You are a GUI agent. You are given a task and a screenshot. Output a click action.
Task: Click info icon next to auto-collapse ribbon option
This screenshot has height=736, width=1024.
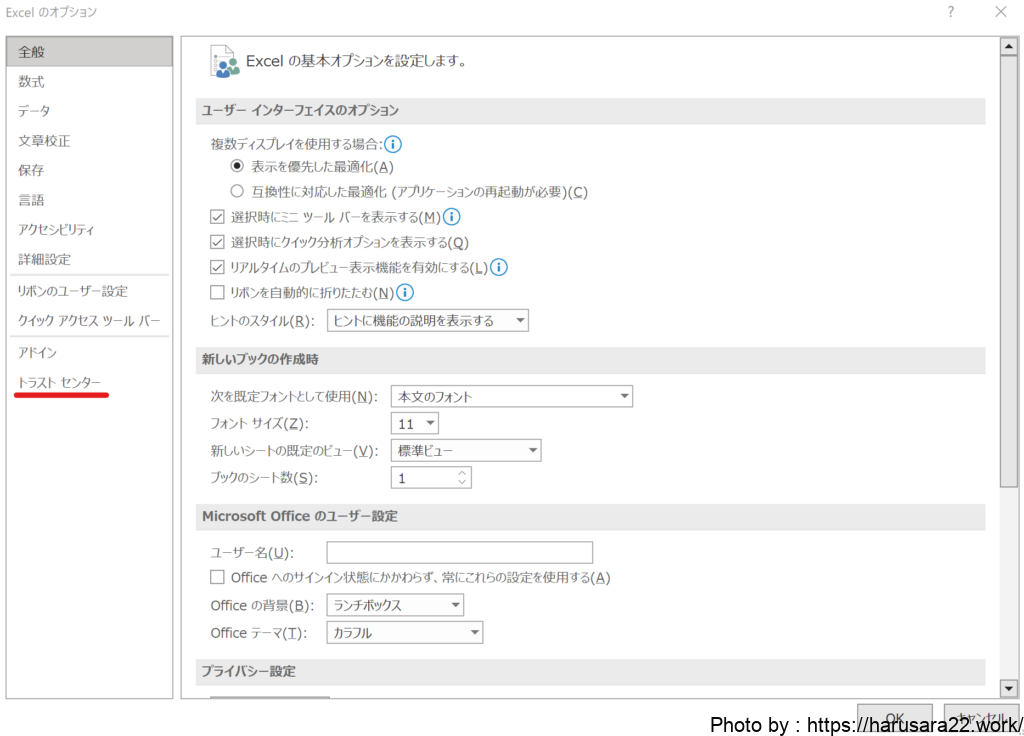click(405, 293)
